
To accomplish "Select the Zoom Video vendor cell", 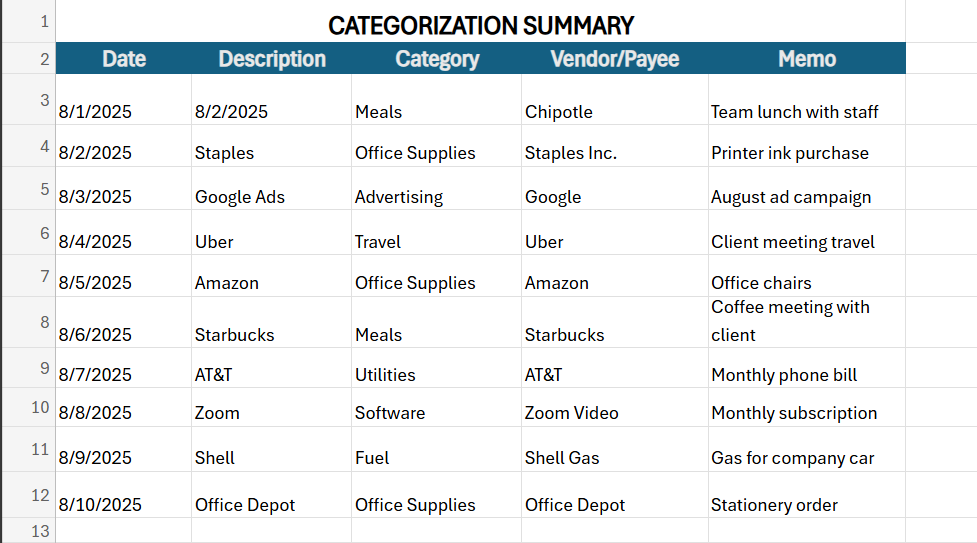I will click(x=572, y=413).
